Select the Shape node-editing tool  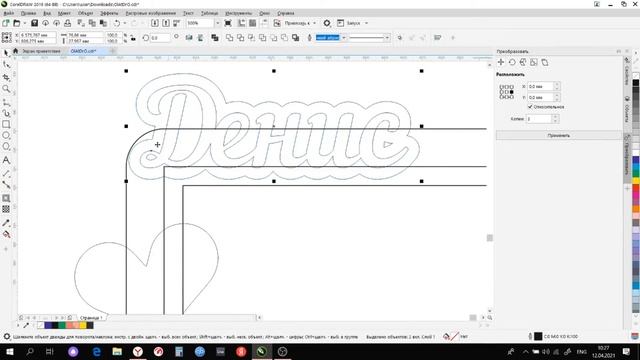[x=6, y=65]
